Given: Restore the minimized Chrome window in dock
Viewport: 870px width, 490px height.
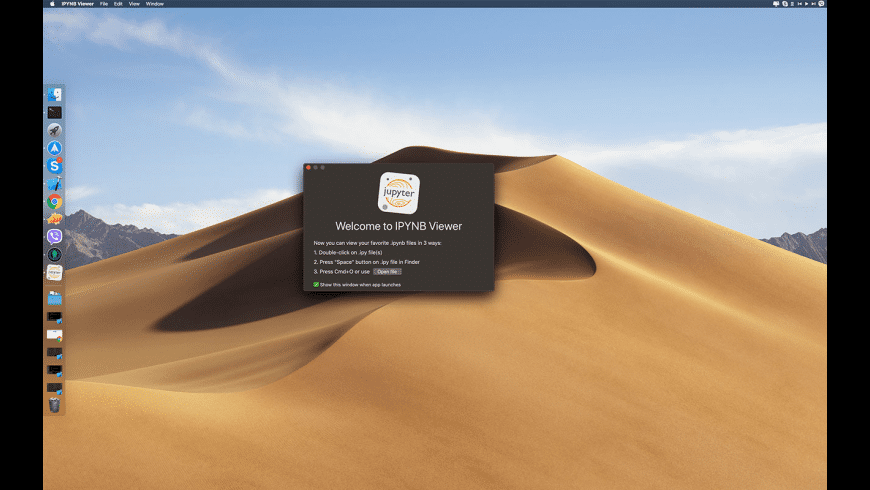Looking at the screenshot, I should pyautogui.click(x=54, y=335).
